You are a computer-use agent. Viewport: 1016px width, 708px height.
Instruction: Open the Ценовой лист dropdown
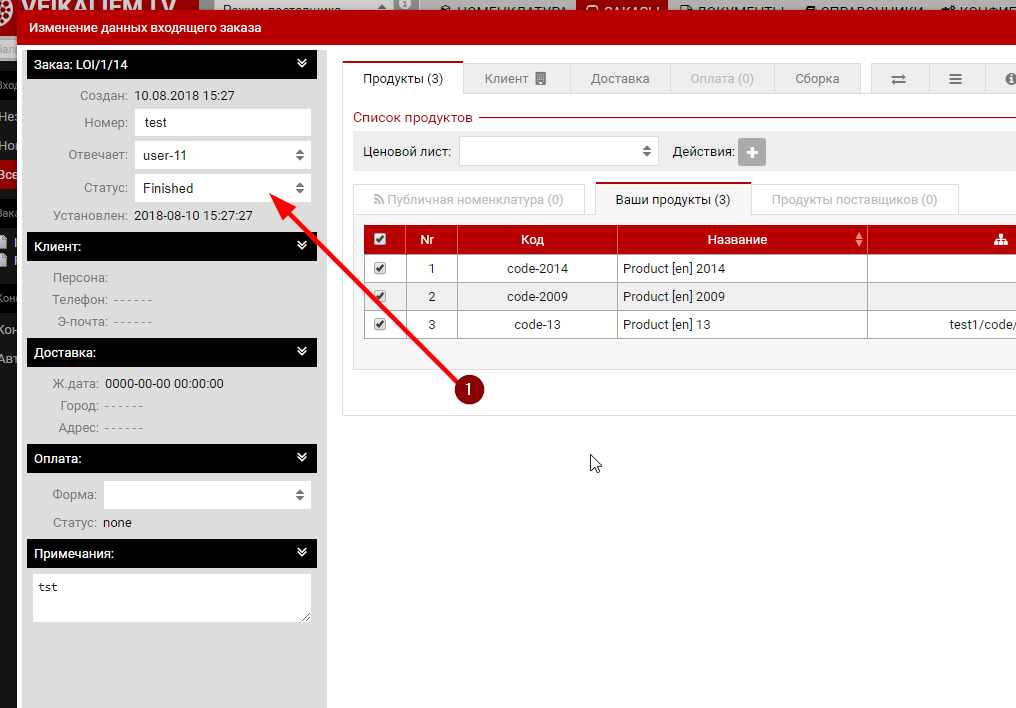[558, 152]
